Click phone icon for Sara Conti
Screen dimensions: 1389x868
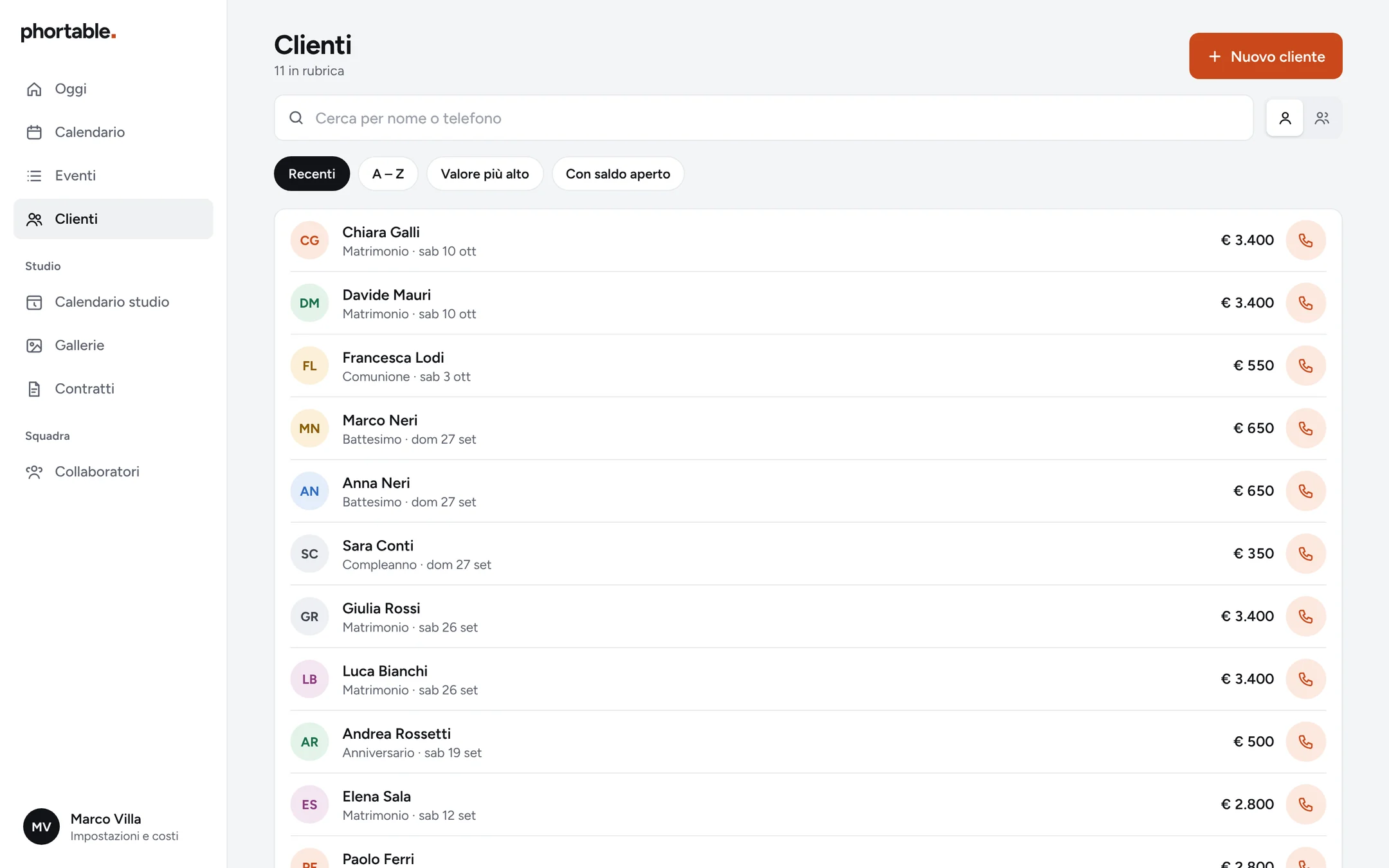coord(1305,554)
